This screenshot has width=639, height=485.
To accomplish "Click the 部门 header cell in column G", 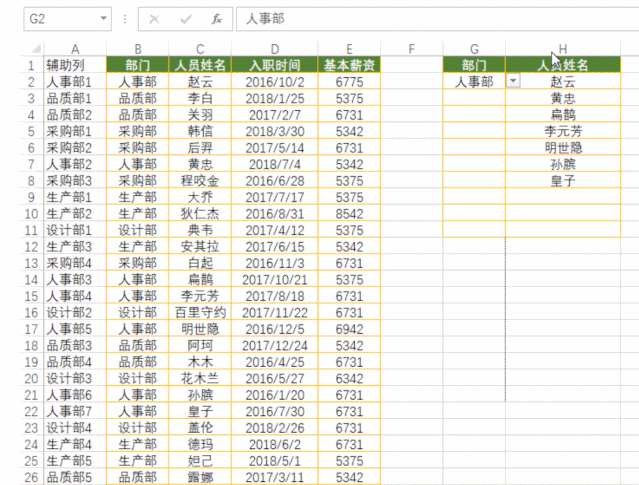I will (474, 65).
